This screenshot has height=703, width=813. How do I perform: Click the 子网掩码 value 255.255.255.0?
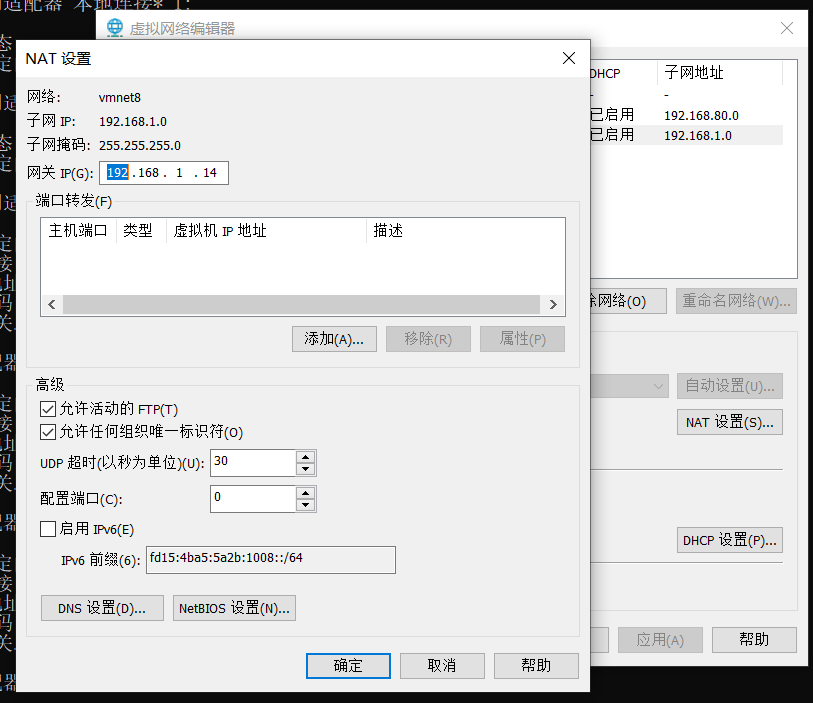tap(140, 146)
